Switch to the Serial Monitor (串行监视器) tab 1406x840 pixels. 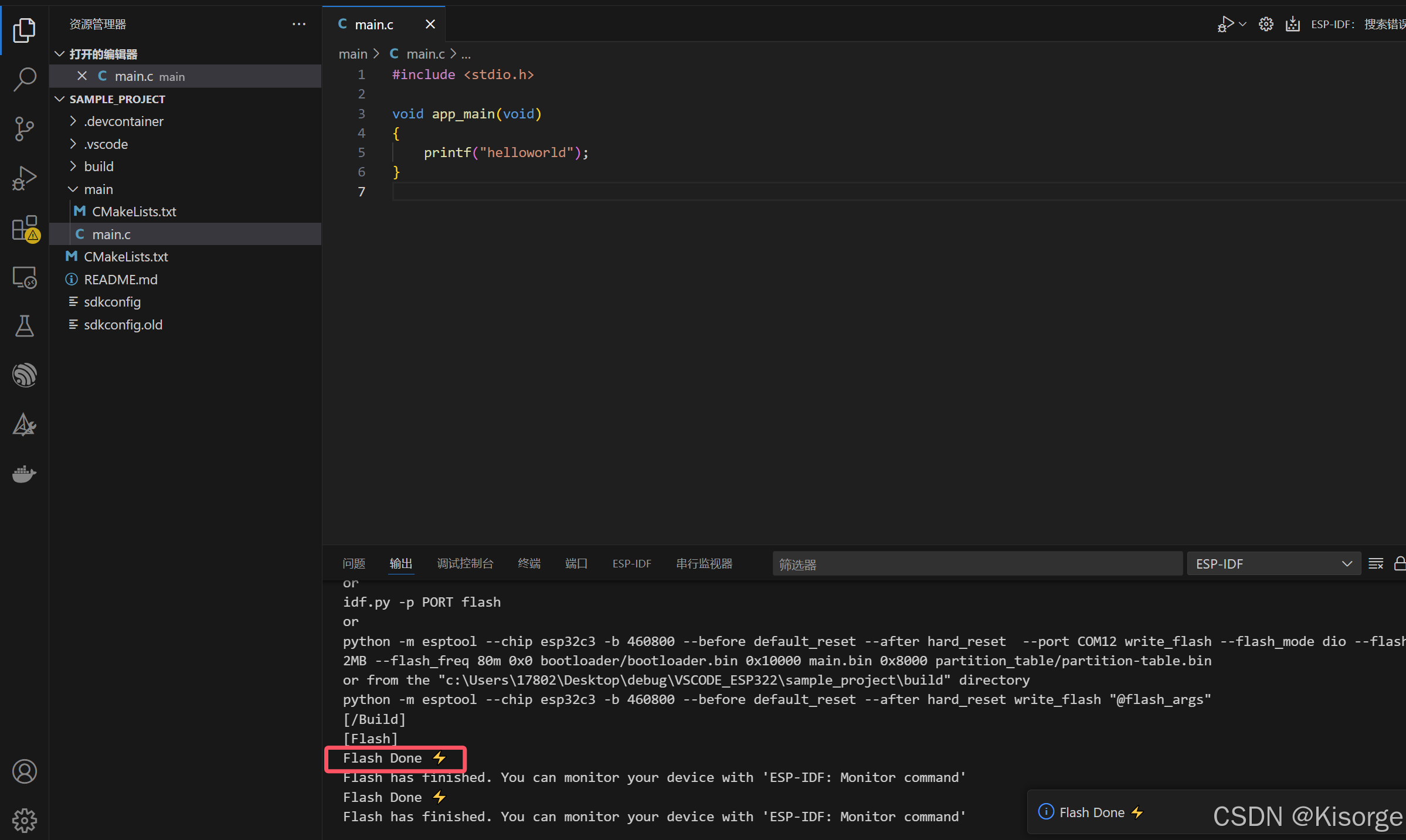coord(704,564)
